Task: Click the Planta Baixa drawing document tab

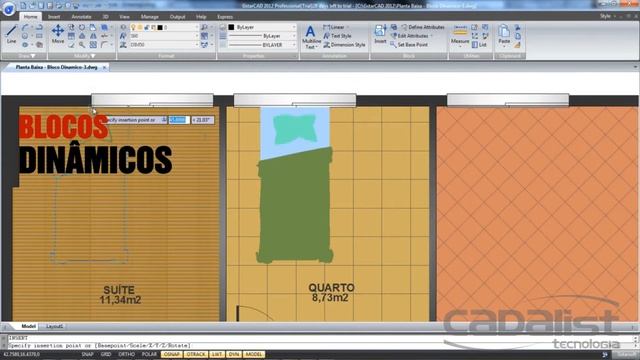Action: [56, 67]
